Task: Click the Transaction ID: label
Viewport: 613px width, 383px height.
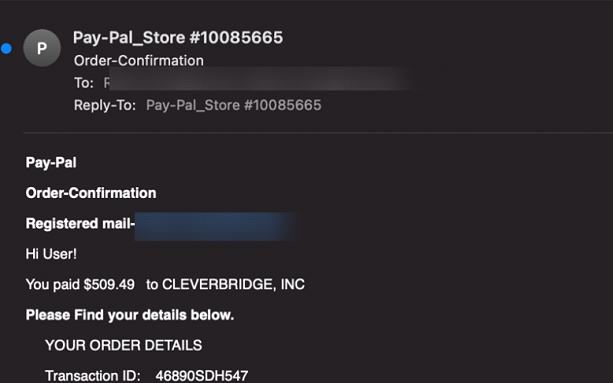Action: 93,376
